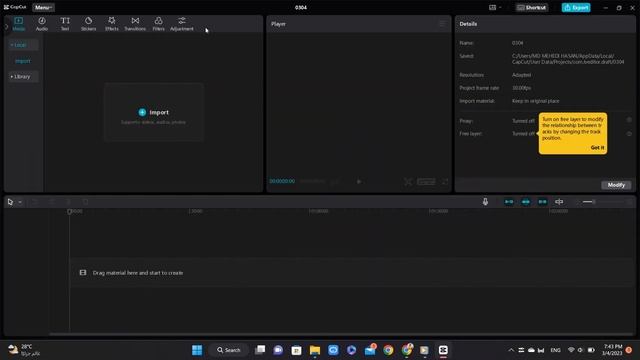640x360 pixels.
Task: Click the Drag material here track
Action: [x=353, y=273]
